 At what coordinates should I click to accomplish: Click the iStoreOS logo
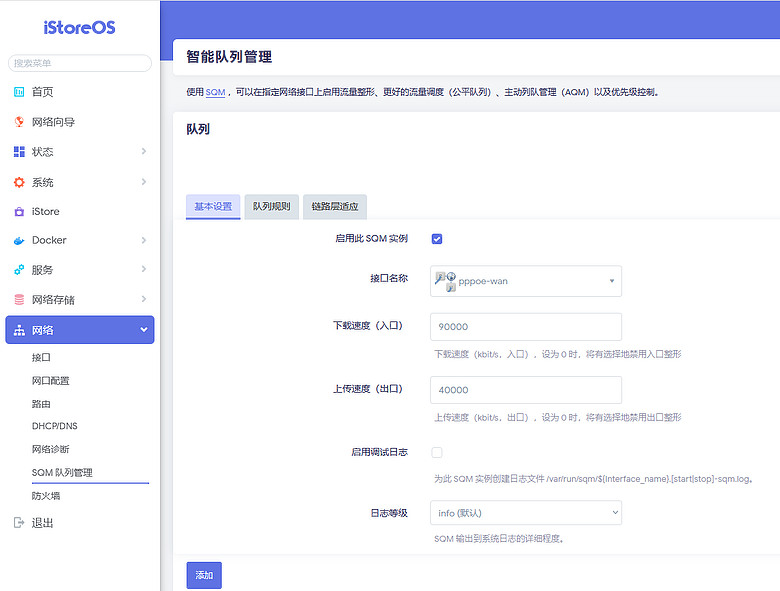pos(80,27)
